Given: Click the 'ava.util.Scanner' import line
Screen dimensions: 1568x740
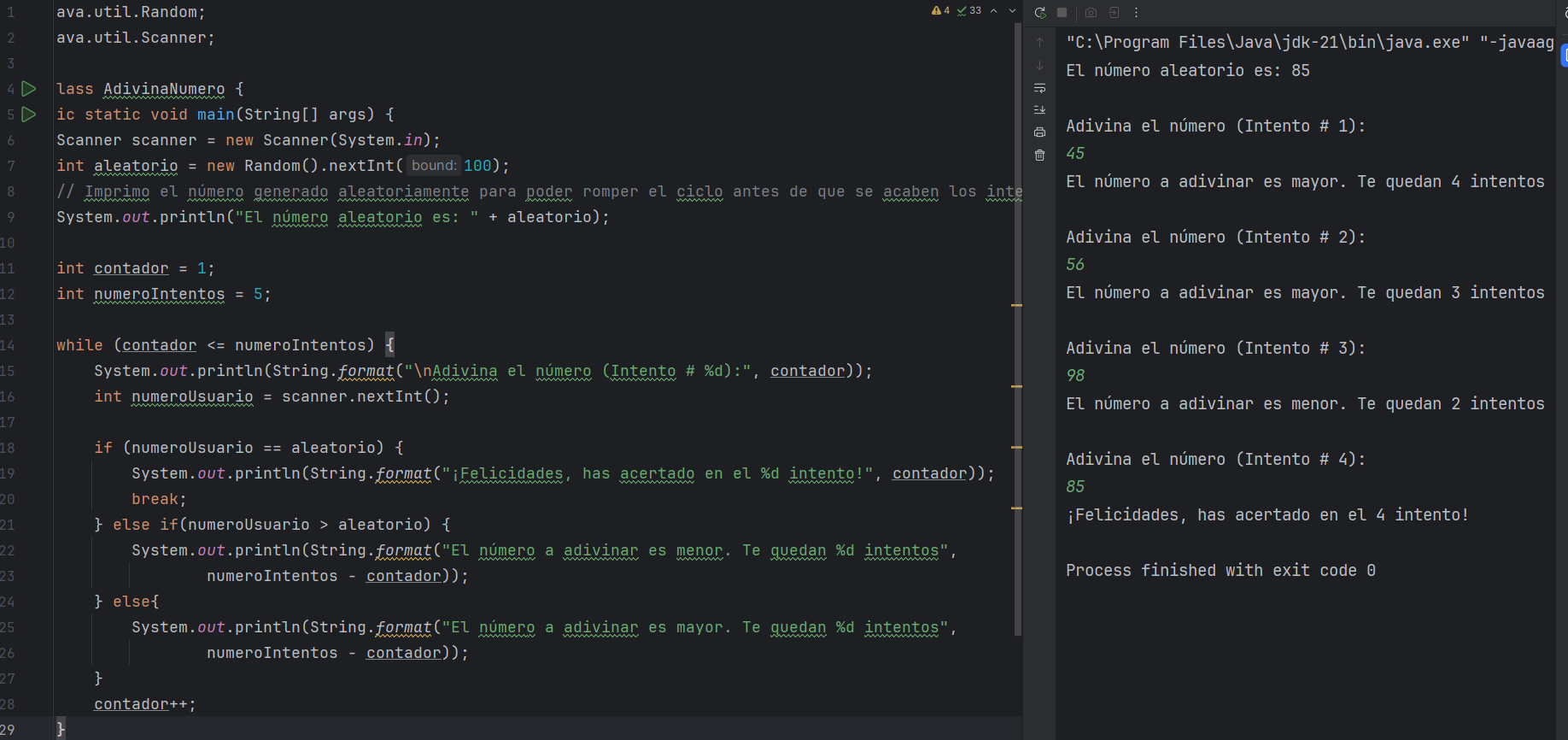Looking at the screenshot, I should (x=136, y=38).
